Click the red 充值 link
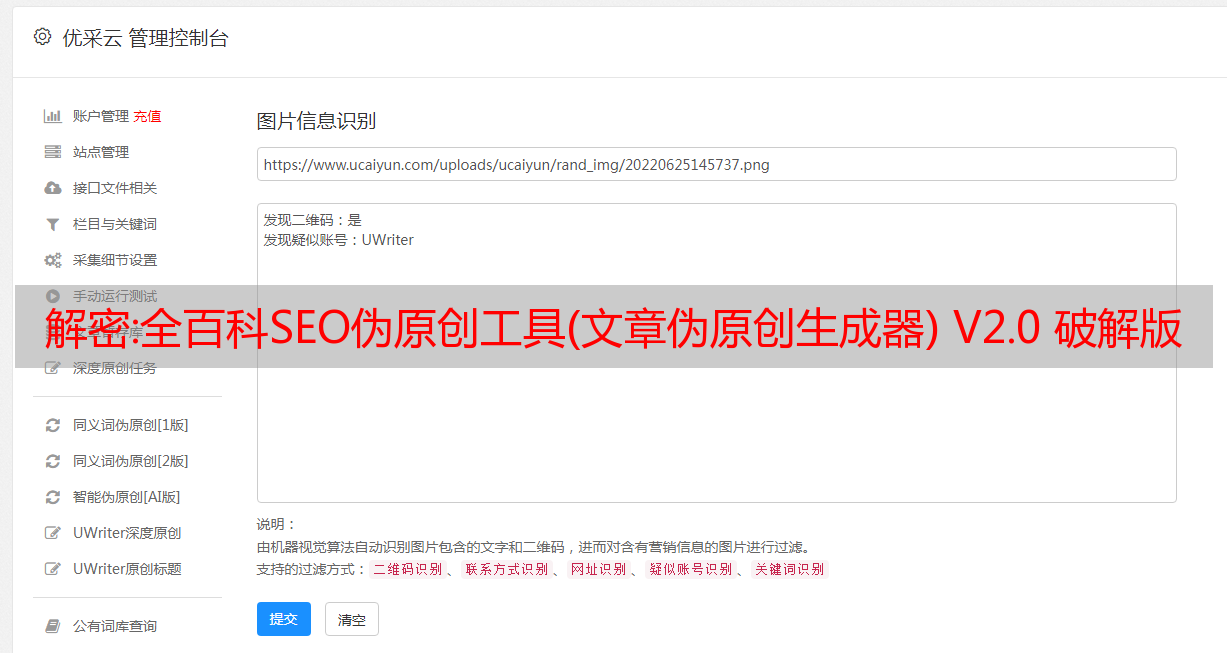 point(147,116)
